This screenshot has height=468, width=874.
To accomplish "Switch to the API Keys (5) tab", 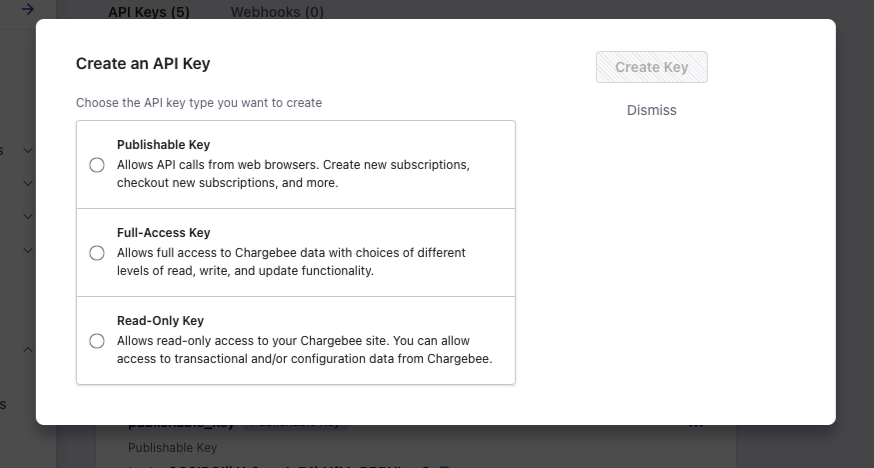I will click(x=149, y=12).
